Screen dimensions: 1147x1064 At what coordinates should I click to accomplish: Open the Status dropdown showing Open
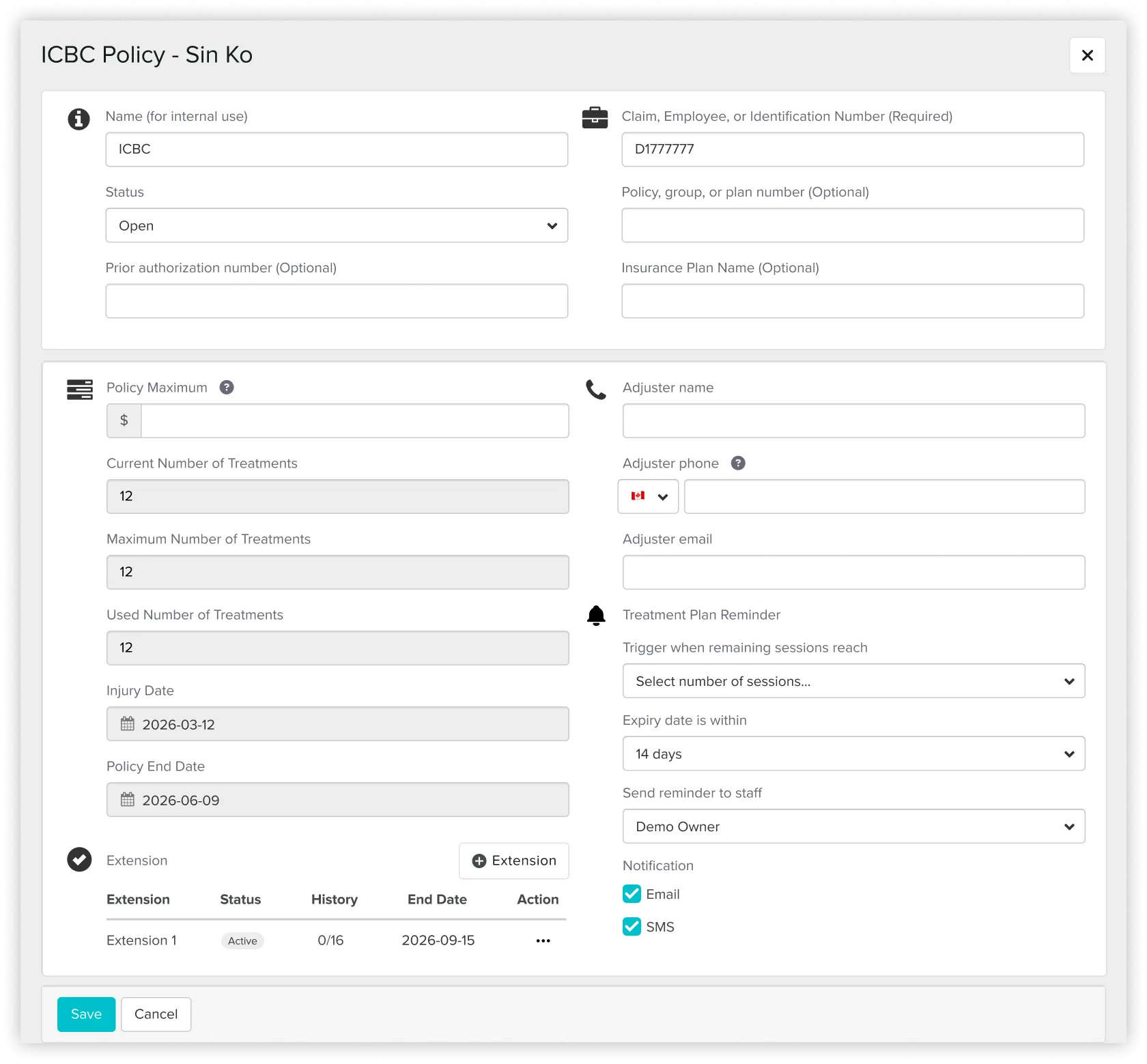coord(337,225)
